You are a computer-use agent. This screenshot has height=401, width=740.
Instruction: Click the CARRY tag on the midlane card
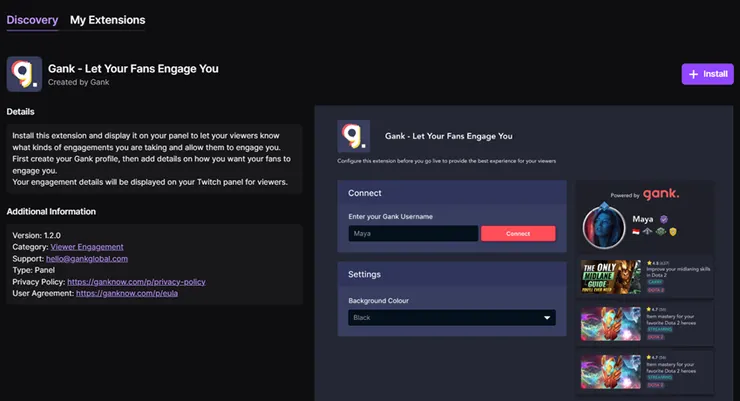tap(655, 282)
